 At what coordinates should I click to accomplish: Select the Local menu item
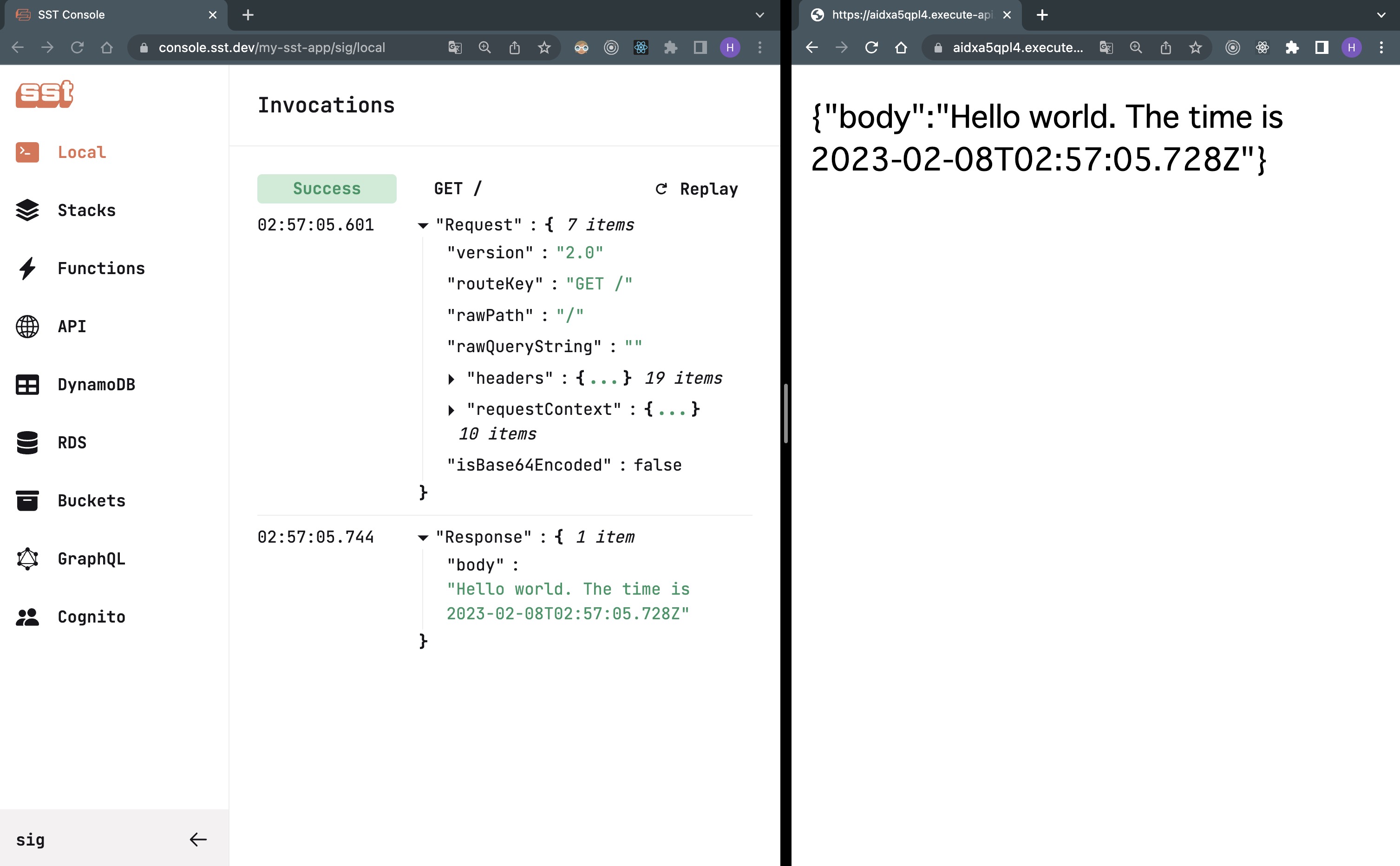click(x=81, y=152)
